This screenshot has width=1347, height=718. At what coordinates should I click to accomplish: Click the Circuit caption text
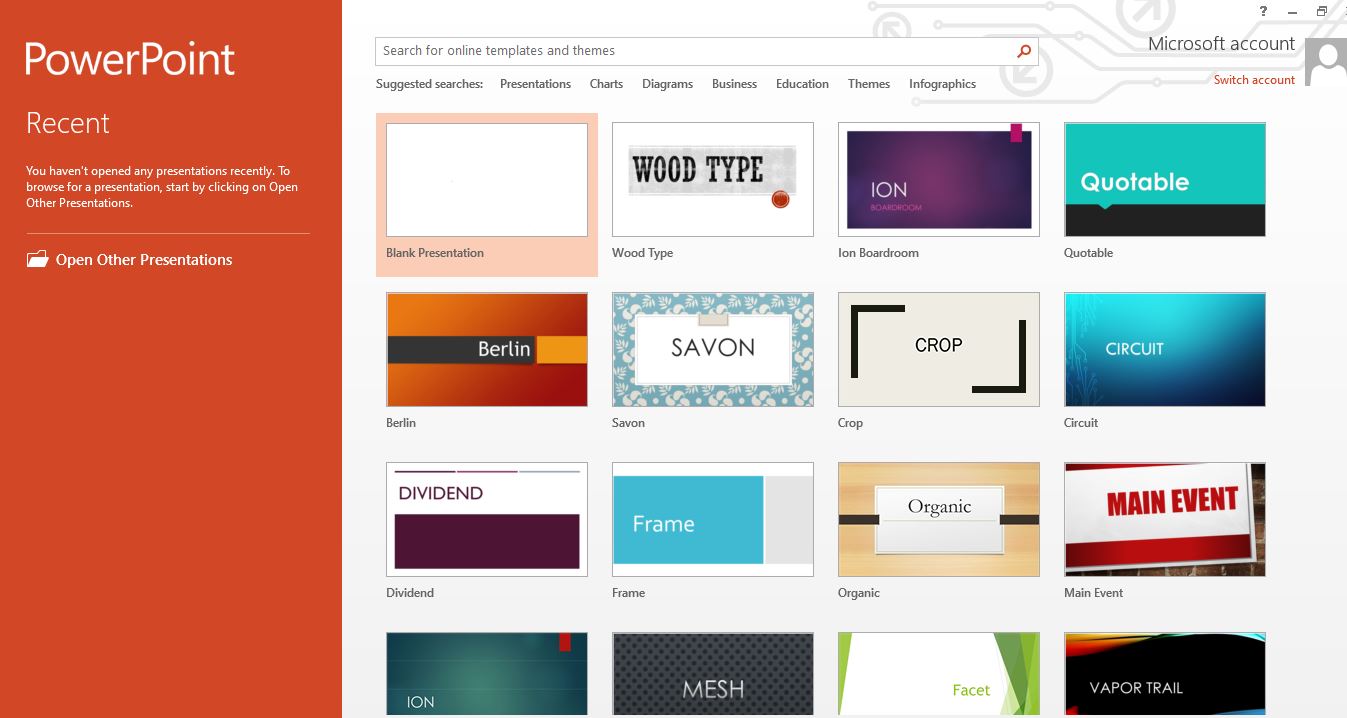(x=1081, y=423)
